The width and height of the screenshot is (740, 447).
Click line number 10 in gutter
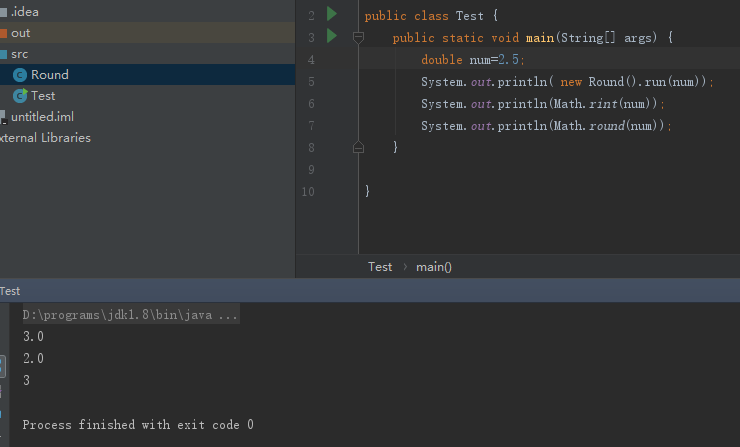308,192
